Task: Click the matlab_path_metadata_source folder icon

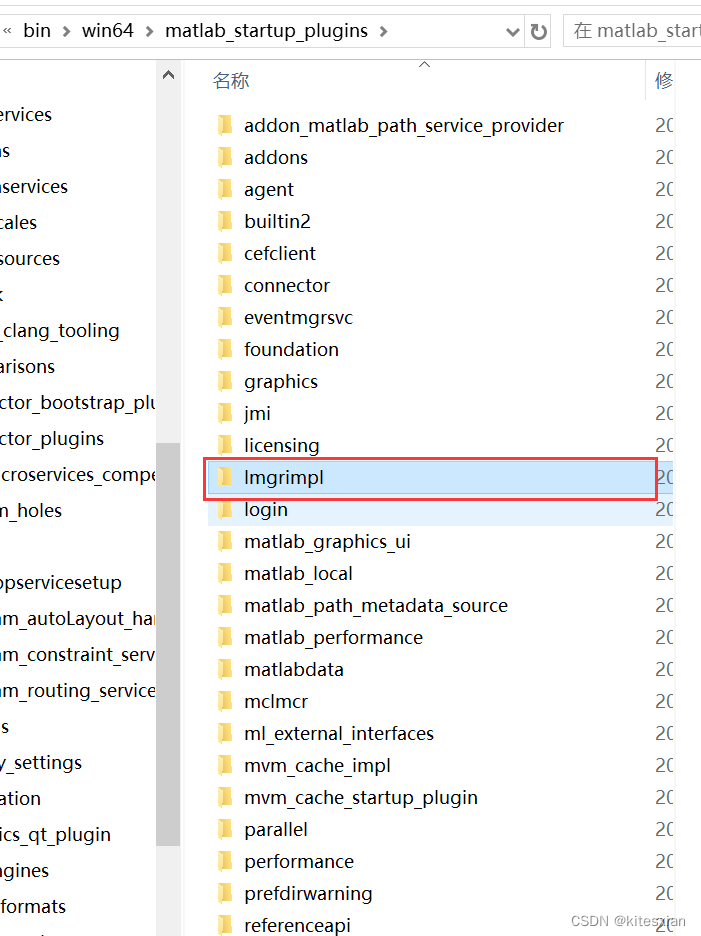Action: coord(225,605)
